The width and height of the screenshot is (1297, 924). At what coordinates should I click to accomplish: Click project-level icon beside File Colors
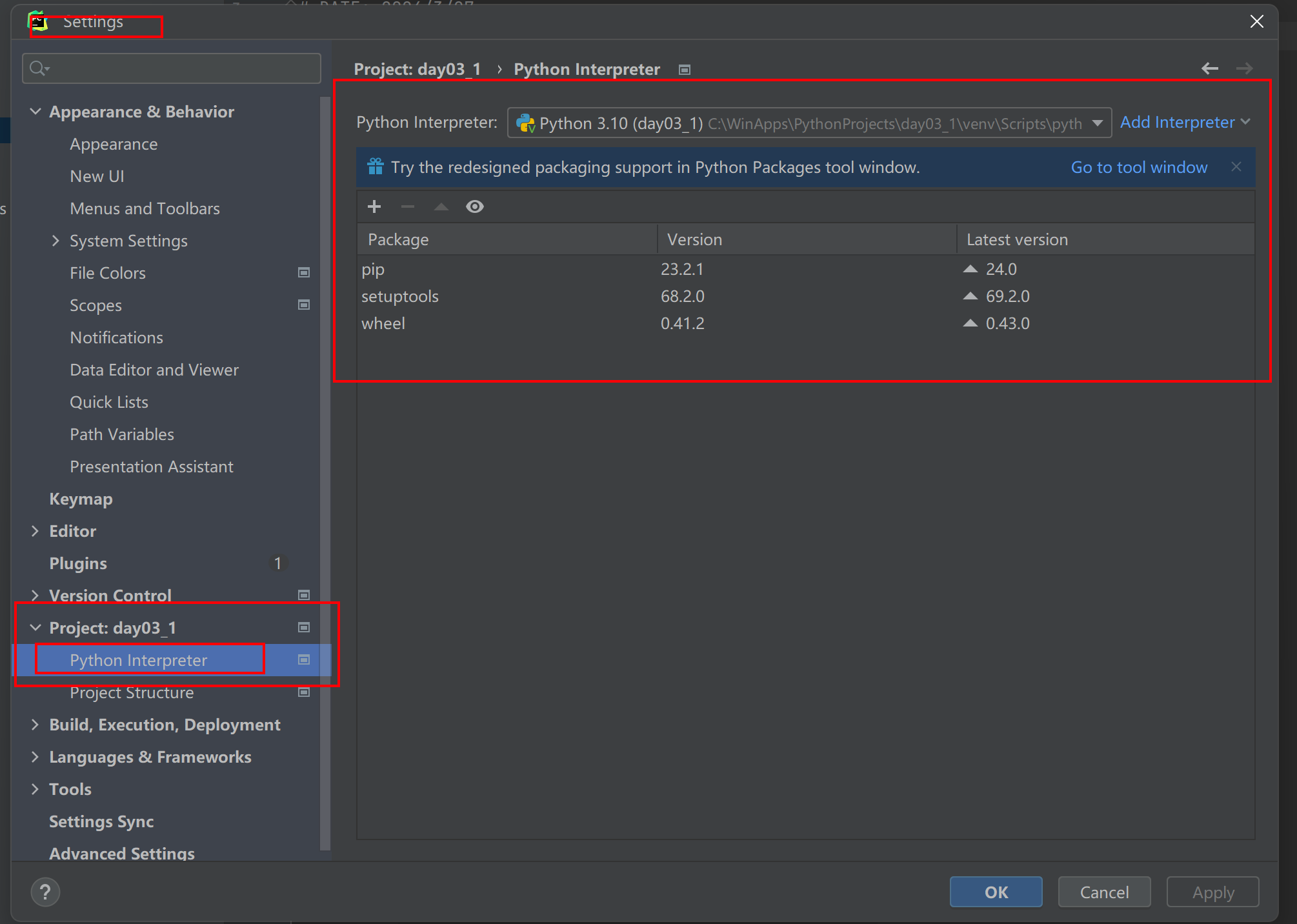(x=304, y=273)
